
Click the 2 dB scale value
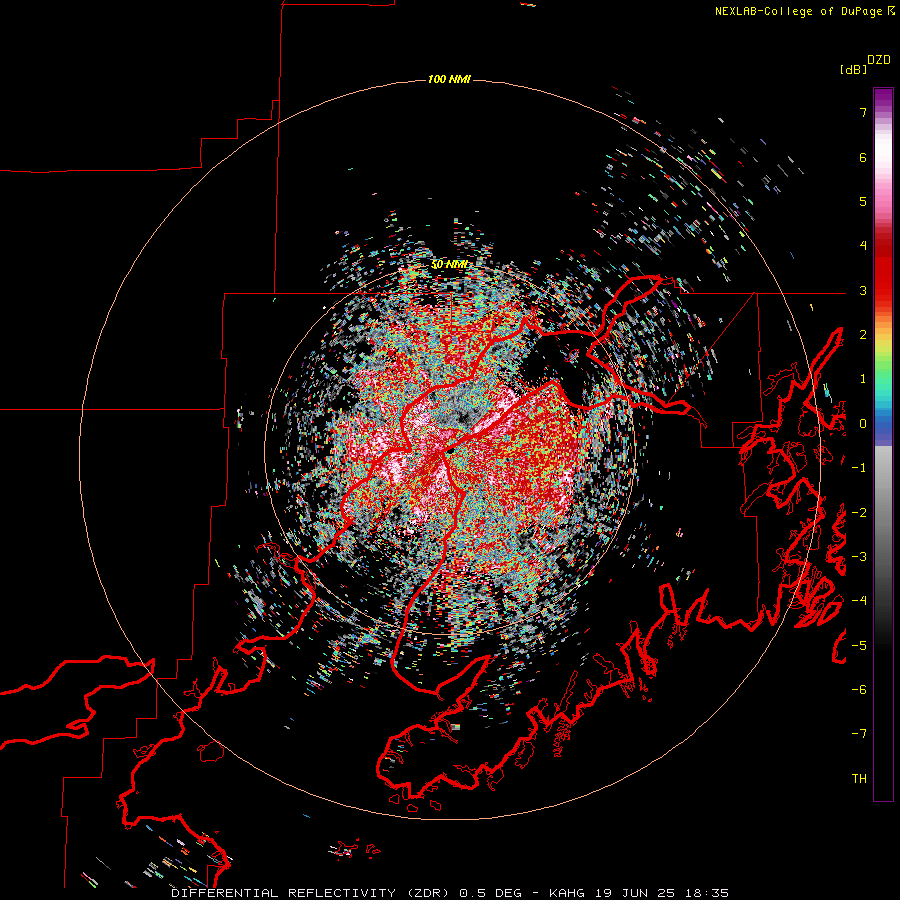click(863, 335)
